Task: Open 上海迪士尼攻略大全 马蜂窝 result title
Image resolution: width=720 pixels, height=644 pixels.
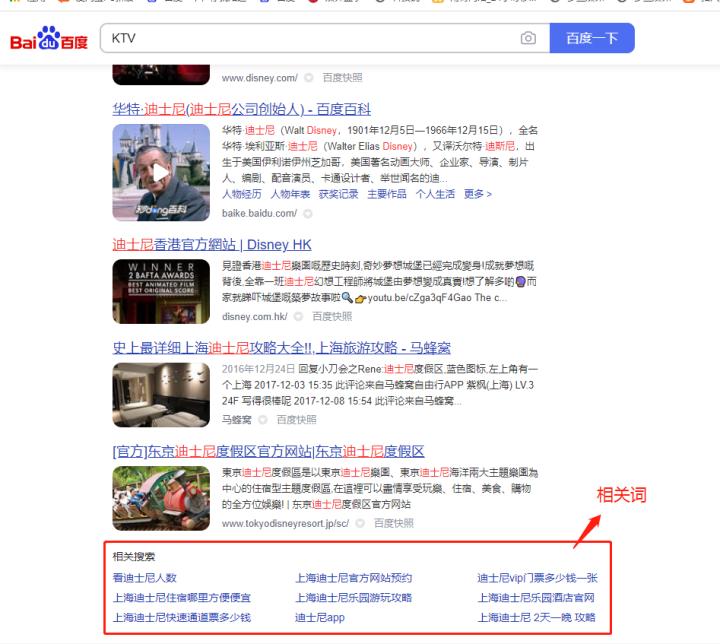Action: [x=281, y=348]
